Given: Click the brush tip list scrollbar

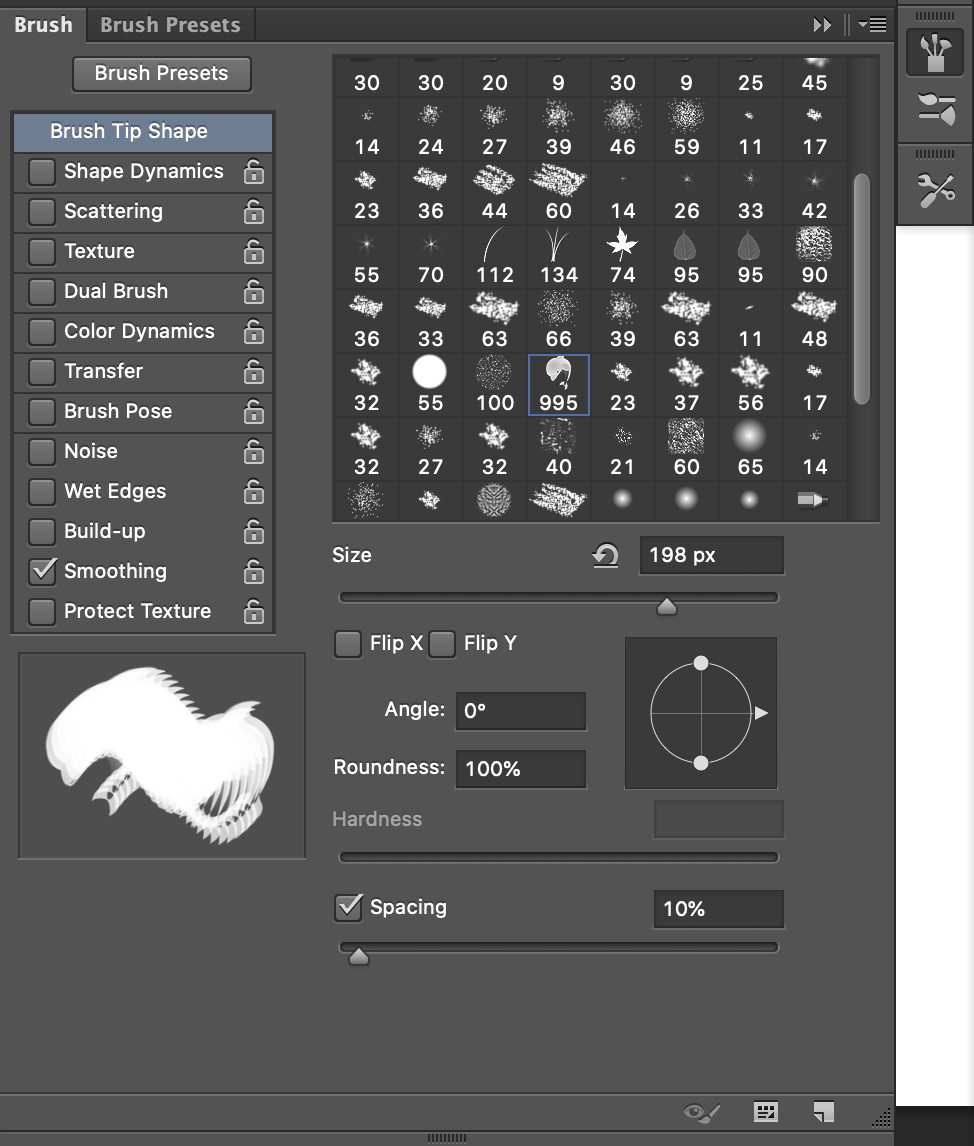Looking at the screenshot, I should coord(862,289).
